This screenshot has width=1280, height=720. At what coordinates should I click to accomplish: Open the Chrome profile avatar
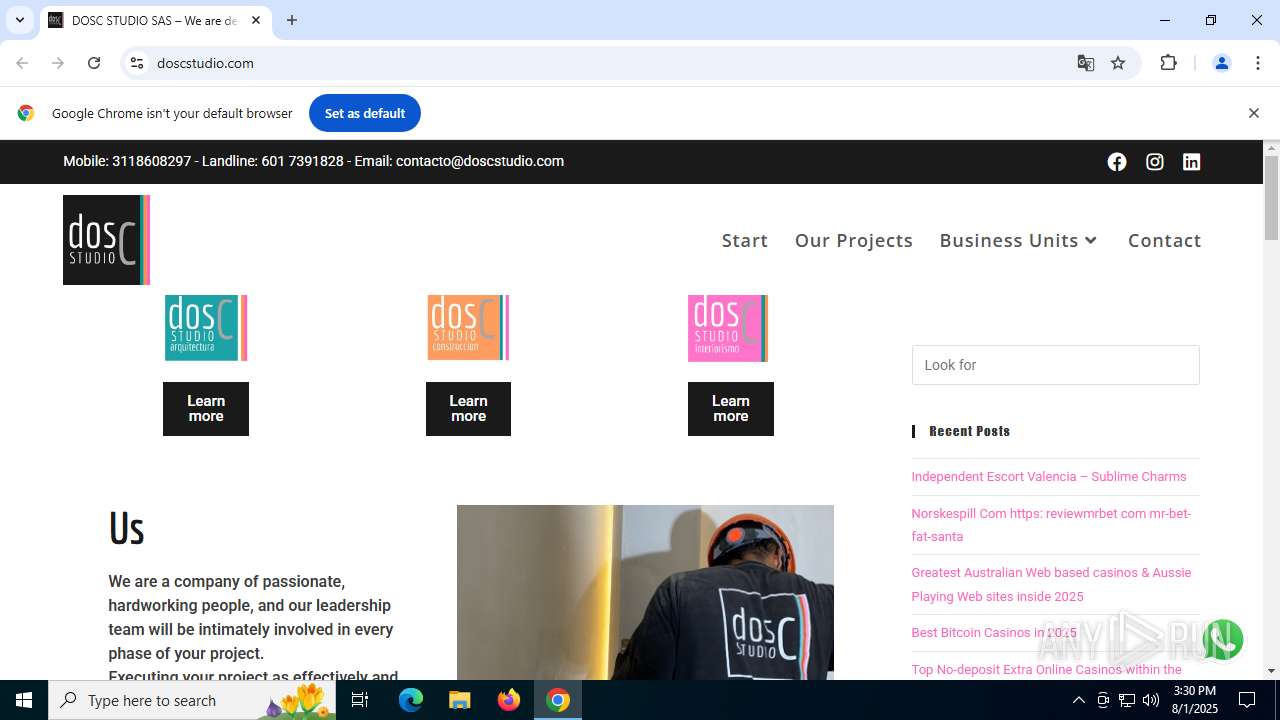1221,63
